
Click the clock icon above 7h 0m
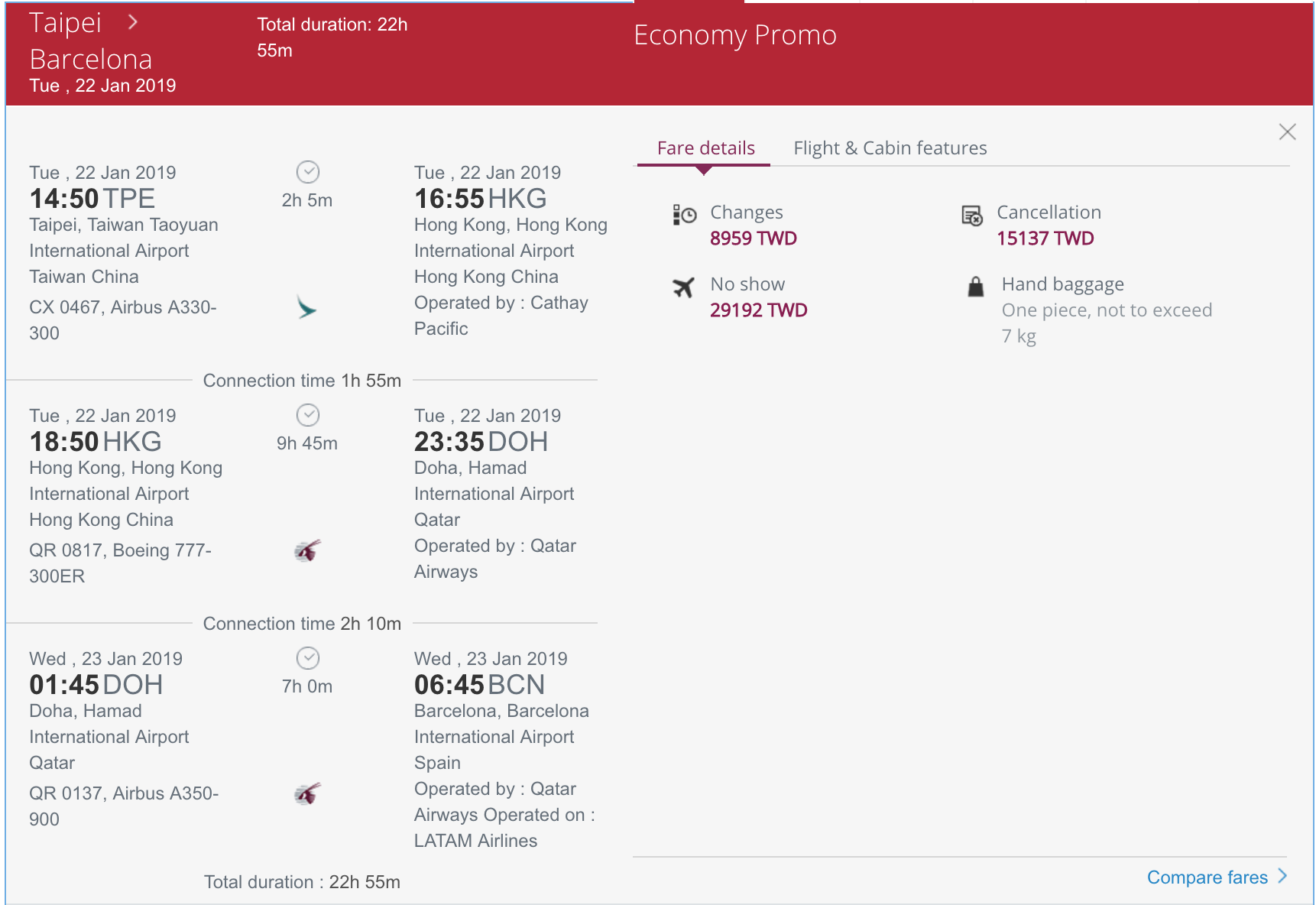point(308,658)
